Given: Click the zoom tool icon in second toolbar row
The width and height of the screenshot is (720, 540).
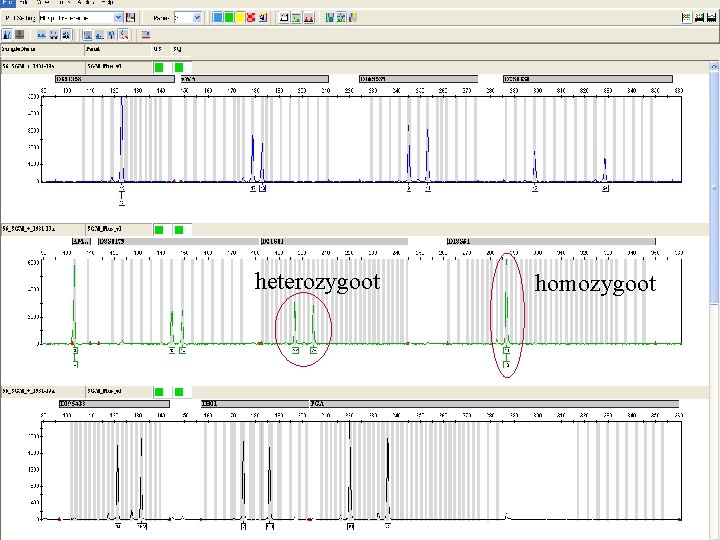Looking at the screenshot, I should coord(123,34).
